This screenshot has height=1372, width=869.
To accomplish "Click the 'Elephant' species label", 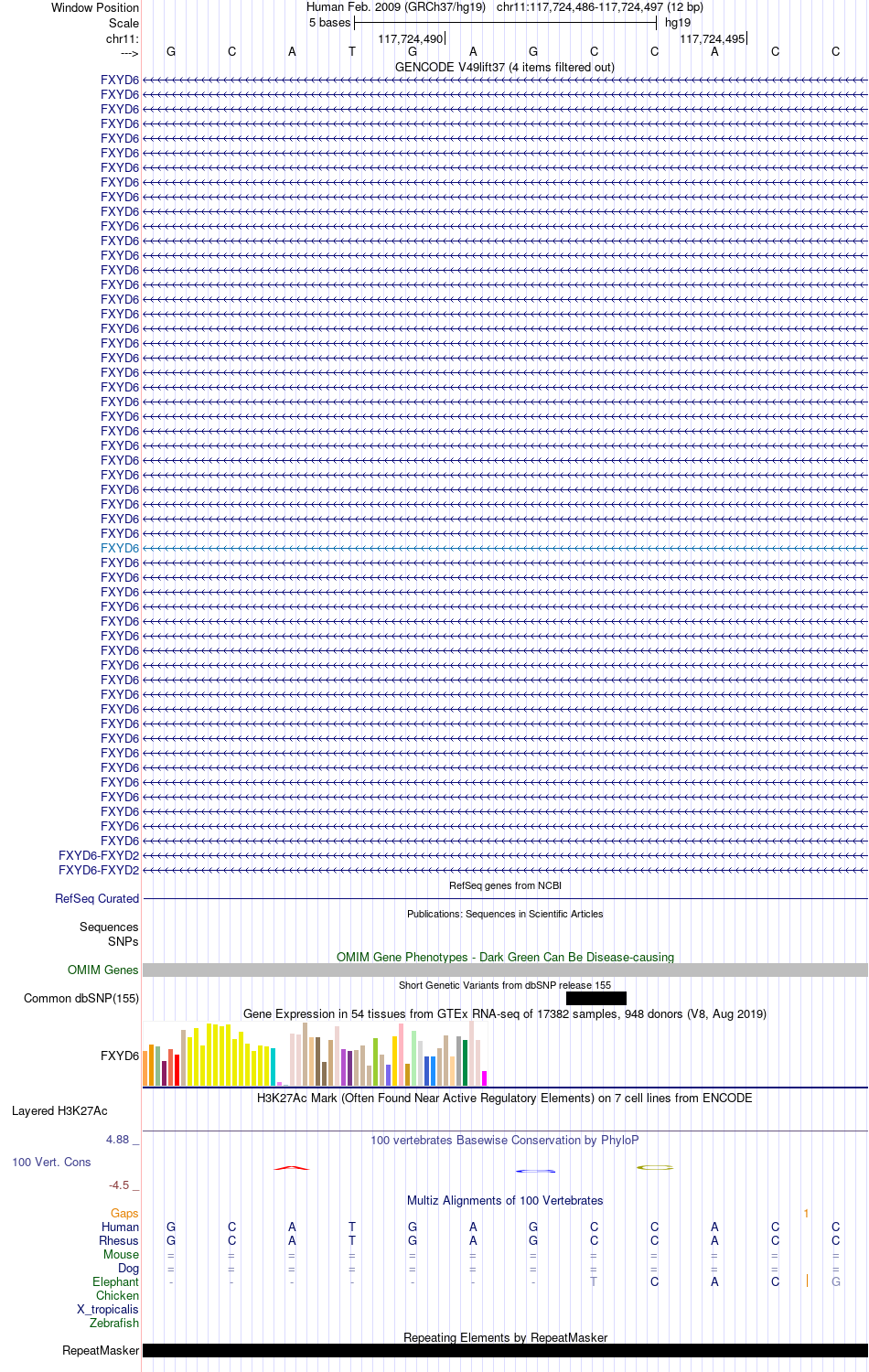I will pos(116,1281).
